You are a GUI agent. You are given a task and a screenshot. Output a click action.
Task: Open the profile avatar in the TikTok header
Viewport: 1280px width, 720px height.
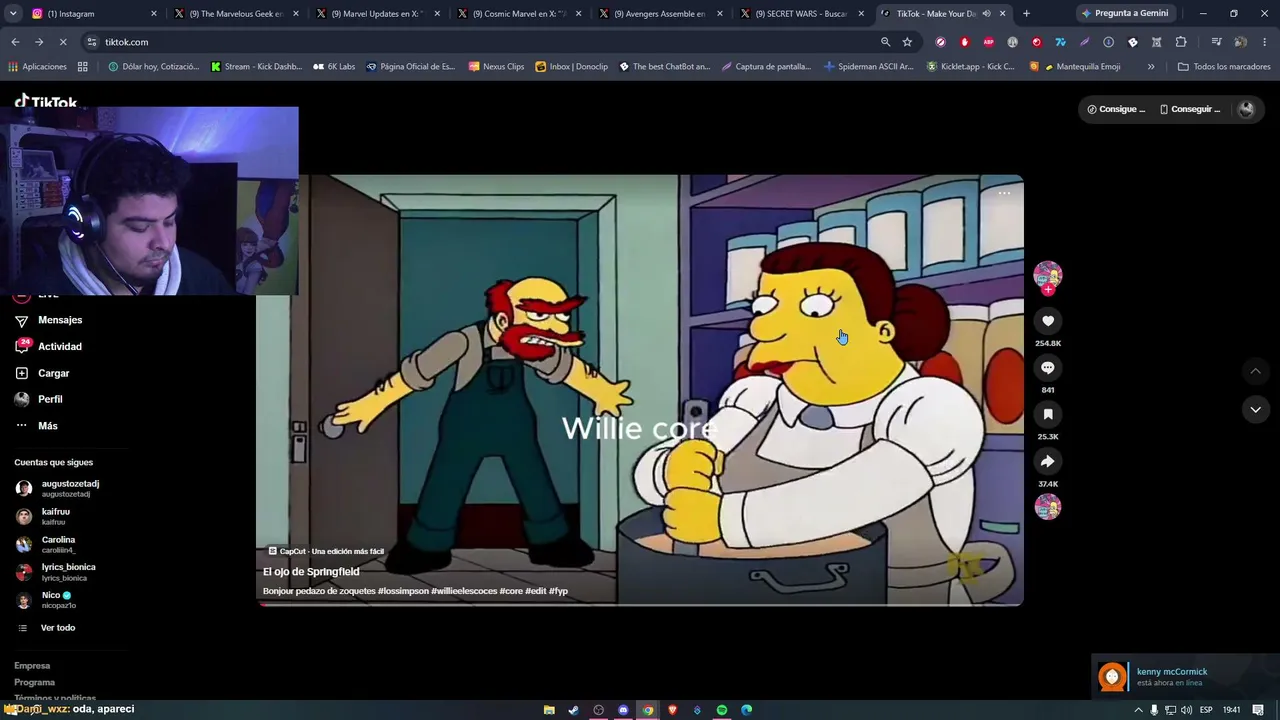coord(1246,109)
